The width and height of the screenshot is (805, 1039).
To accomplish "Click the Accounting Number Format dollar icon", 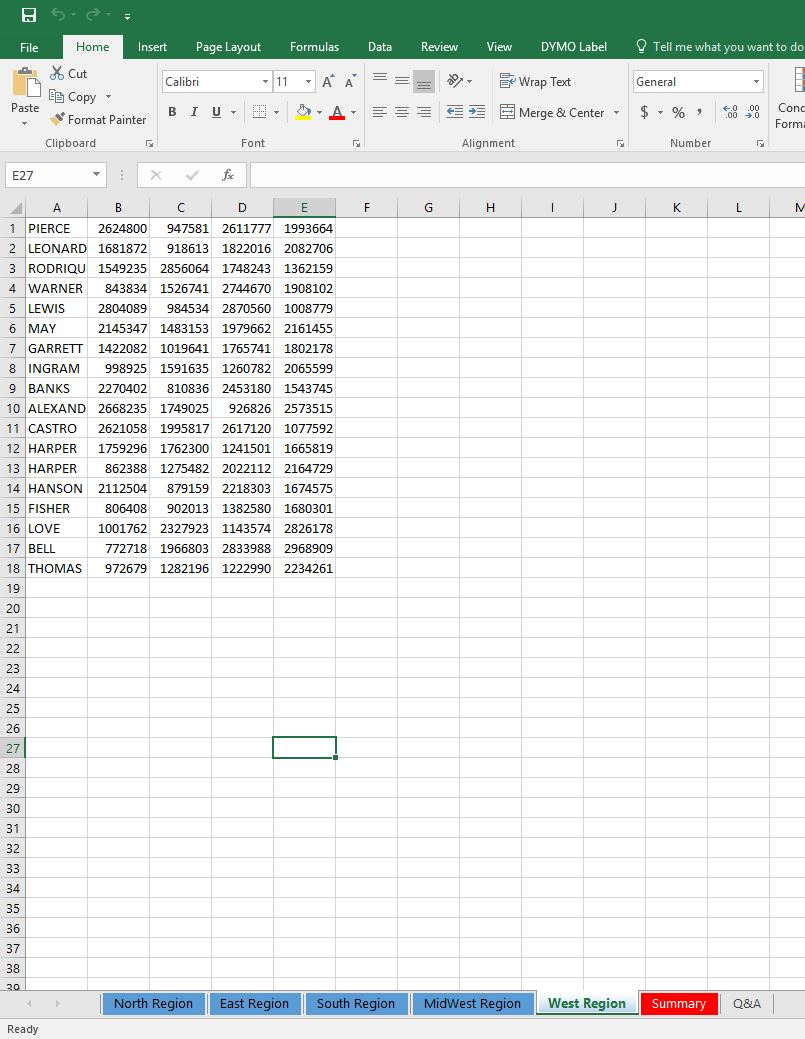I will click(645, 112).
